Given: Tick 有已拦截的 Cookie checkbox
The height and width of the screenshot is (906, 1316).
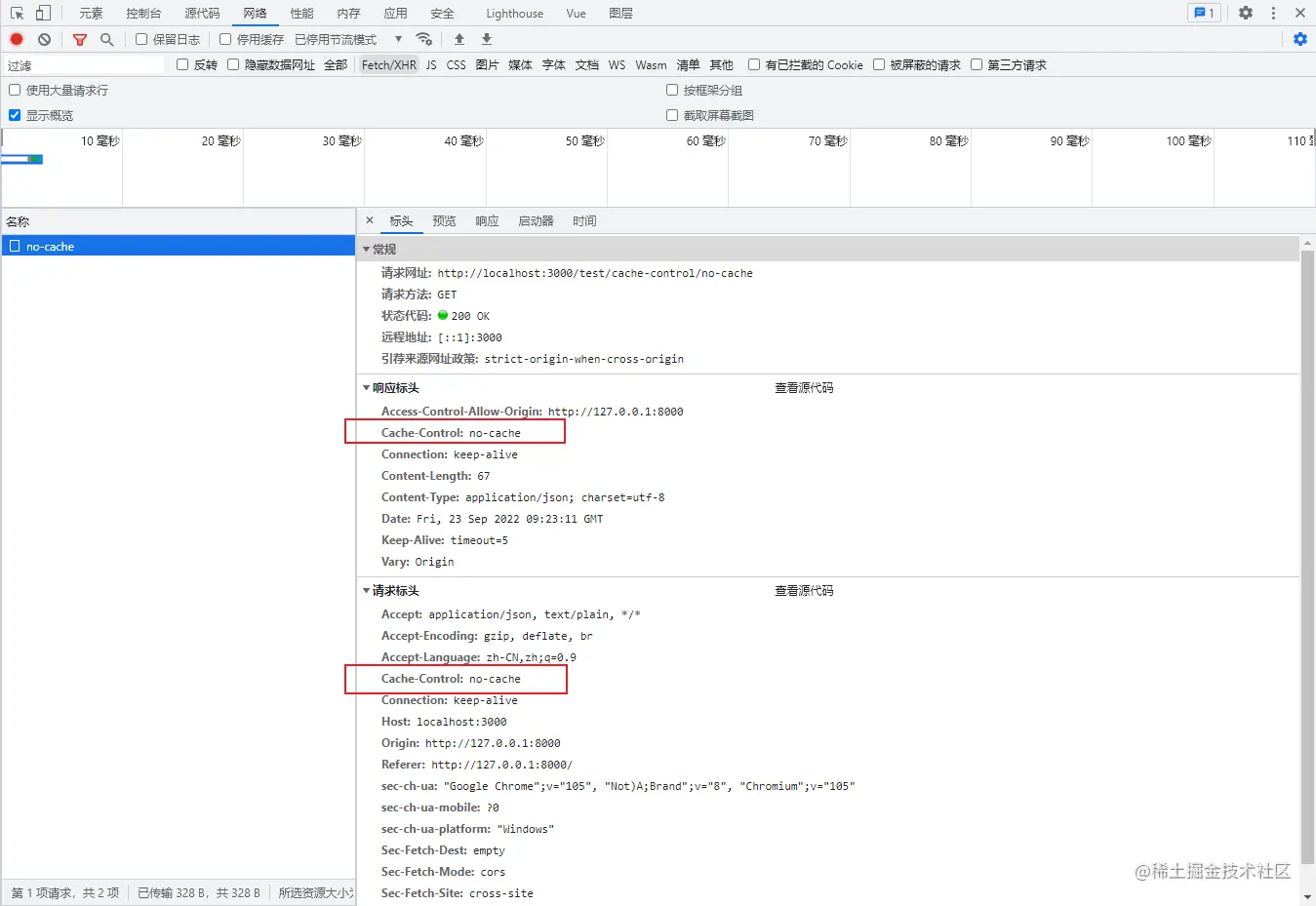Looking at the screenshot, I should 754,64.
